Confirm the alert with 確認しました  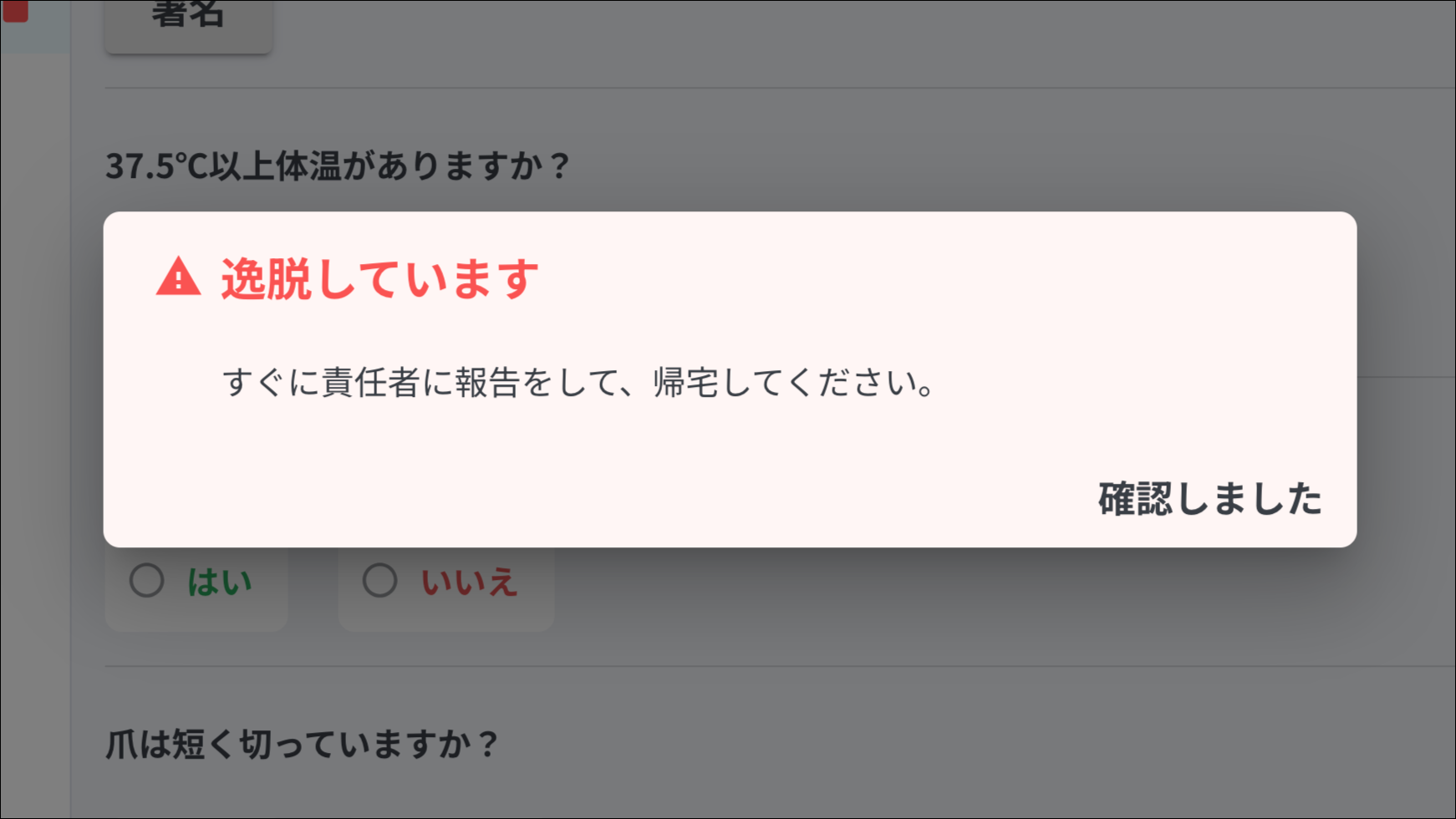(x=1209, y=498)
